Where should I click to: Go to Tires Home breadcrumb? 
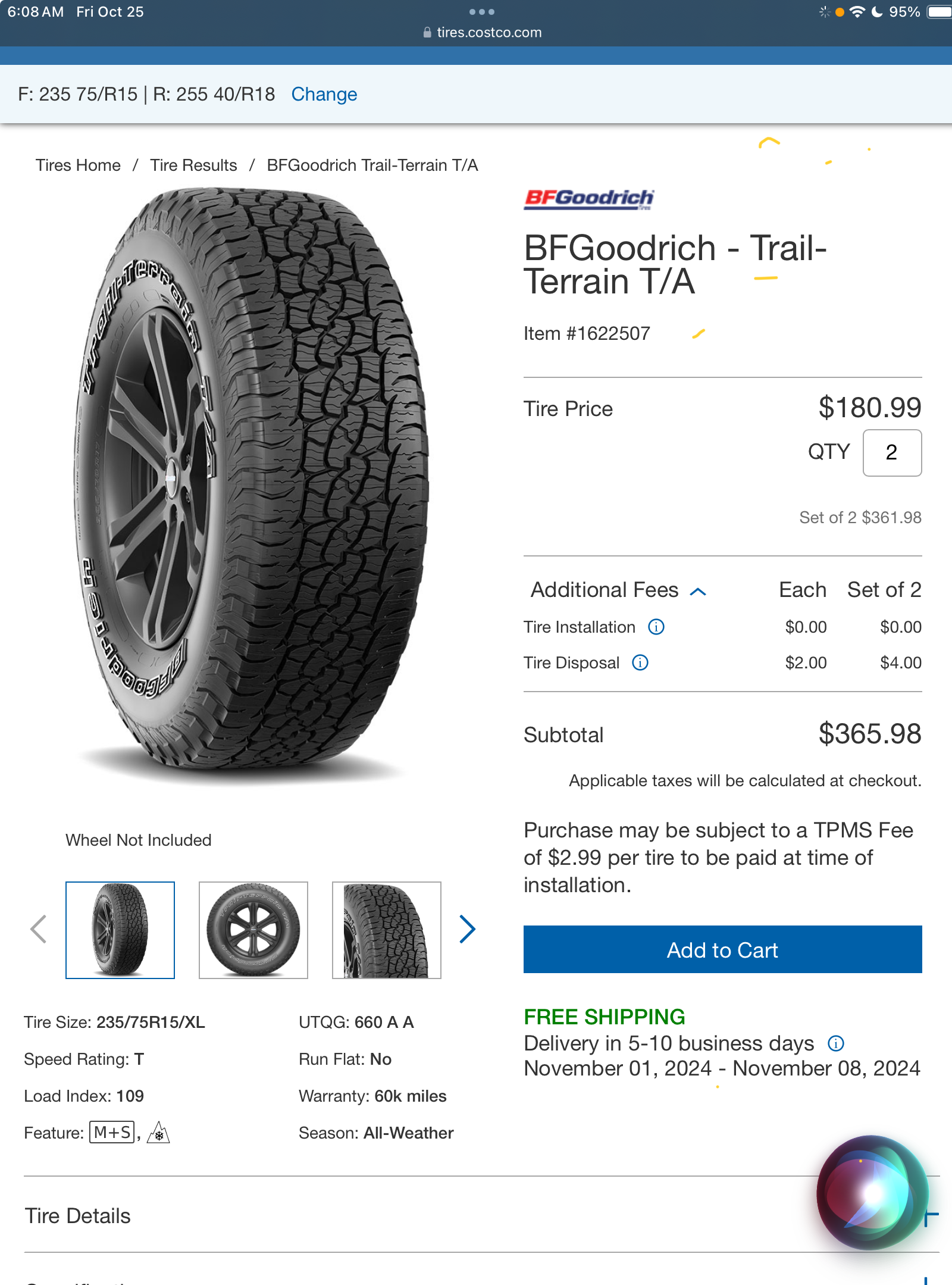coord(78,165)
